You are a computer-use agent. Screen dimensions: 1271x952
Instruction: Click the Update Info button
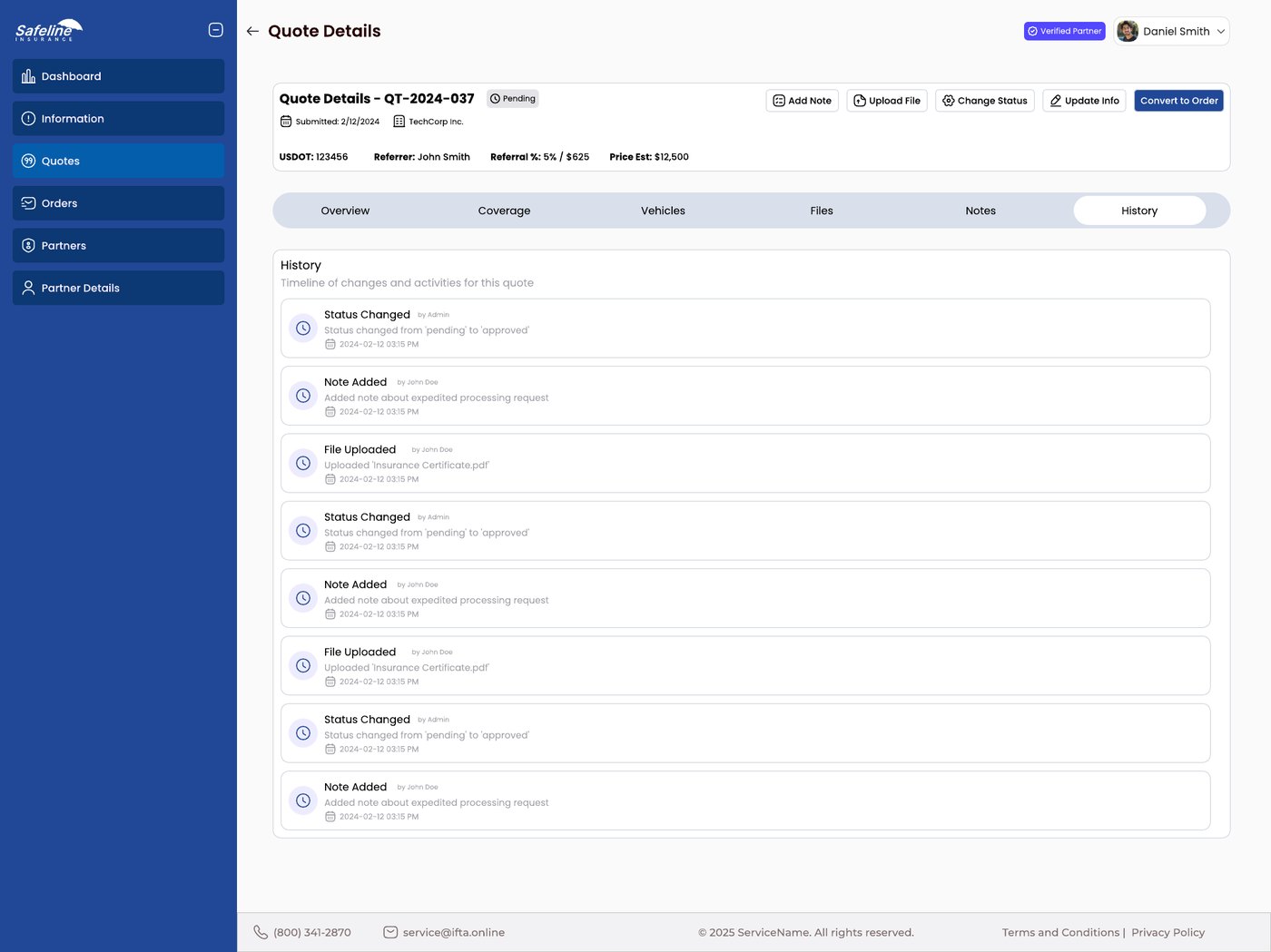[1084, 101]
